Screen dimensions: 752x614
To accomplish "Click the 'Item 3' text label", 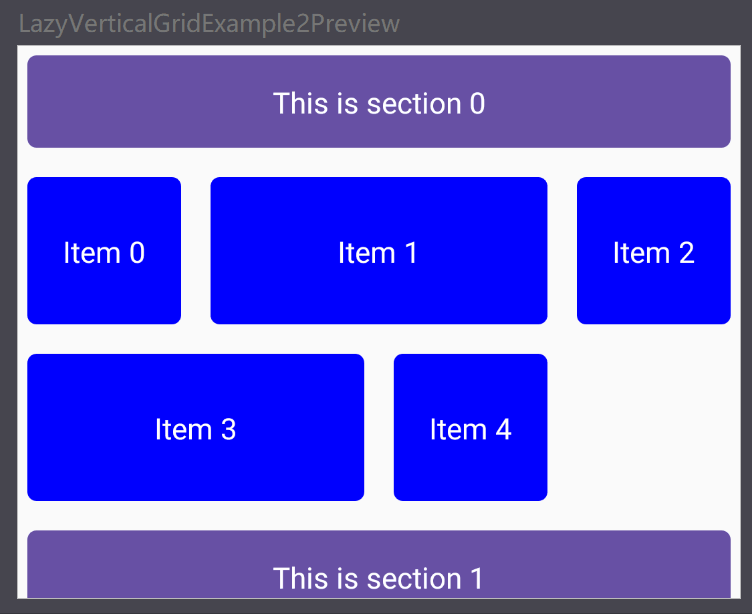I will [195, 429].
